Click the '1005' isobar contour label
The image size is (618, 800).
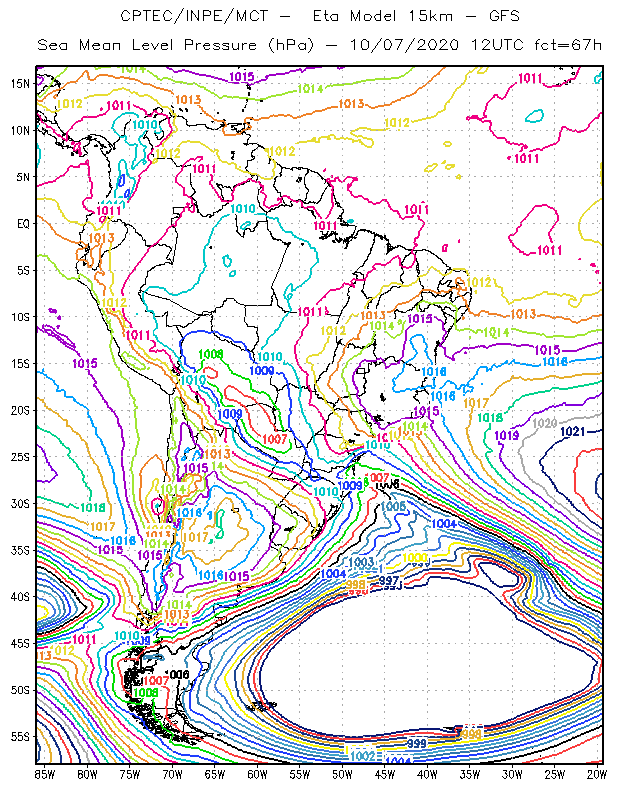[x=393, y=507]
